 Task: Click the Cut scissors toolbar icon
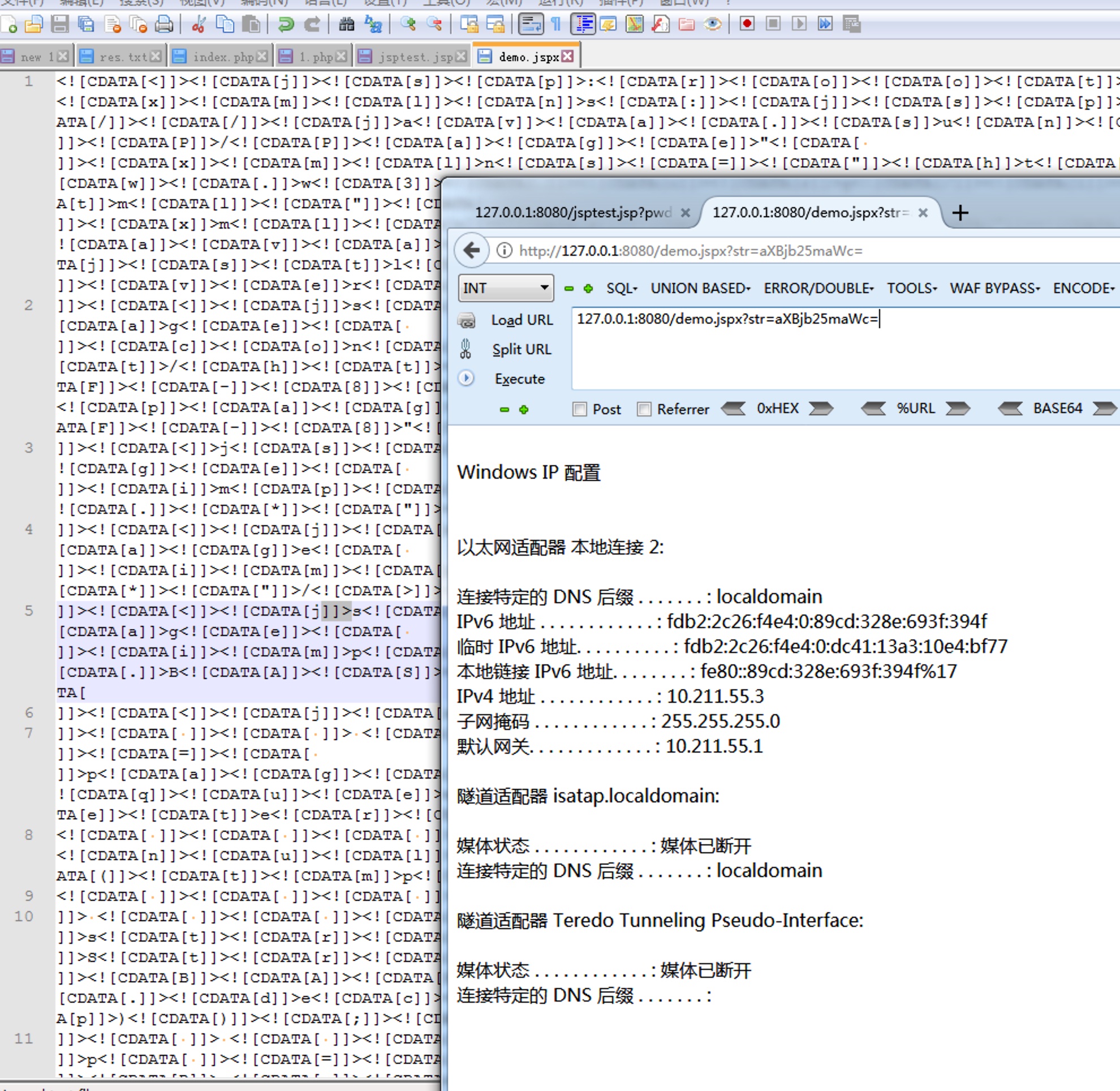199,24
